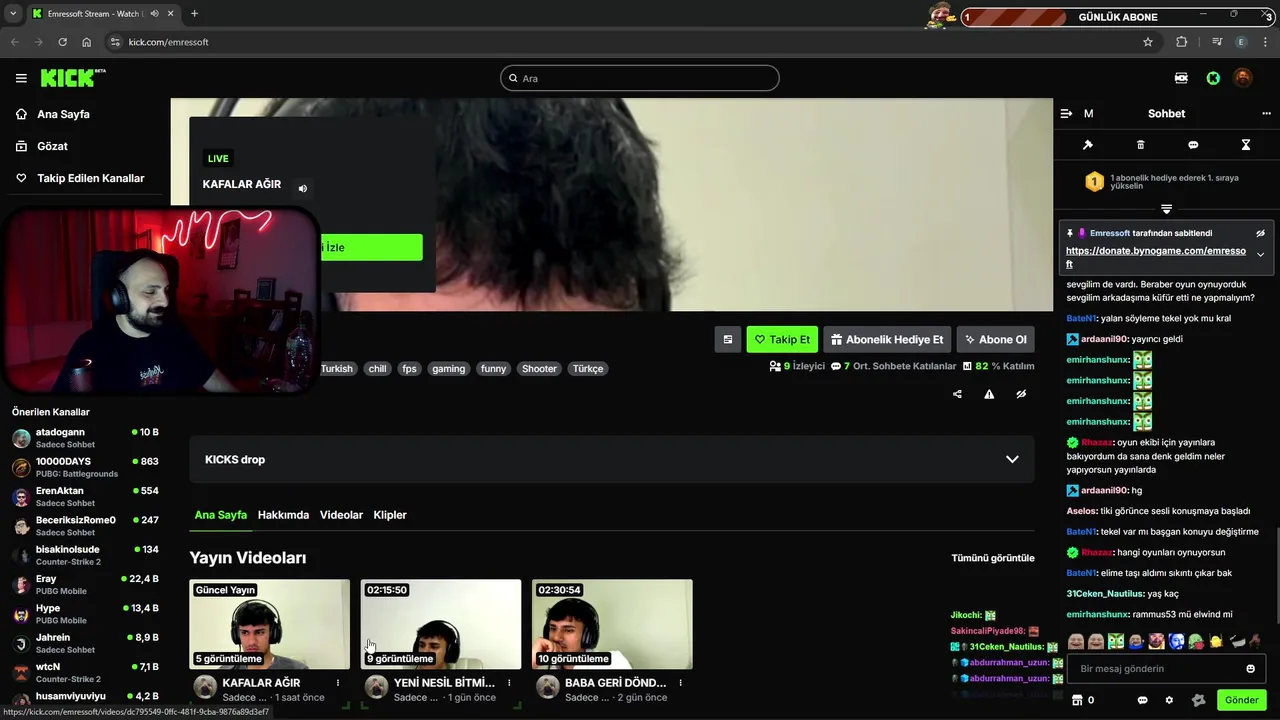1280x720 pixels.
Task: Click the Abone Ol button
Action: [x=995, y=339]
